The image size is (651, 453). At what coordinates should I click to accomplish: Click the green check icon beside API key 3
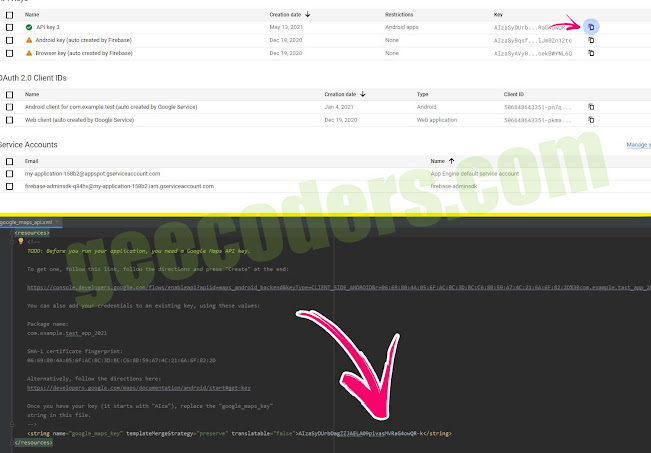(x=28, y=27)
